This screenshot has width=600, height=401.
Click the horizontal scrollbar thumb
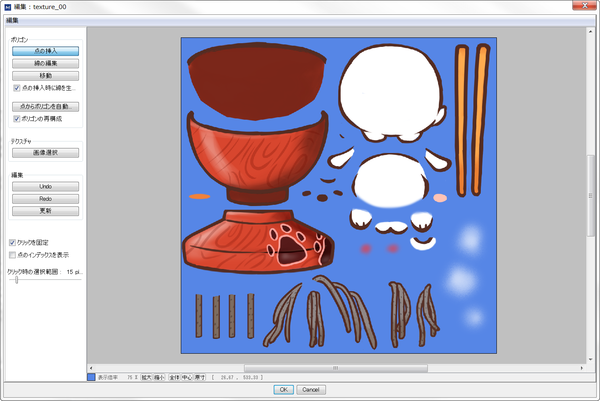[336, 368]
